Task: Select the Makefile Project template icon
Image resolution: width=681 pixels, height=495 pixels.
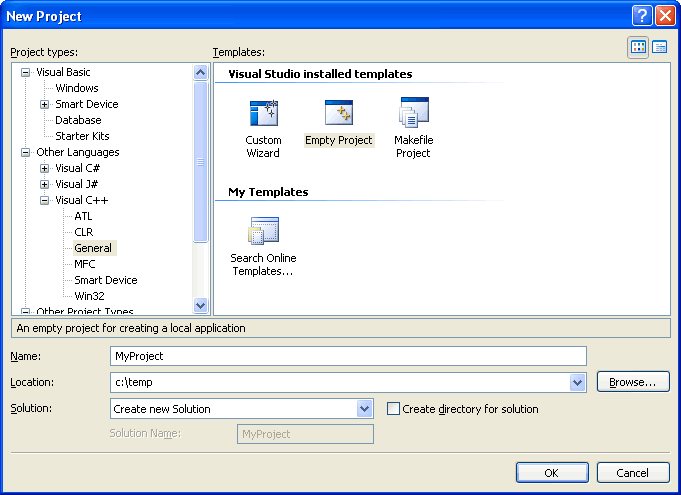Action: (x=413, y=112)
